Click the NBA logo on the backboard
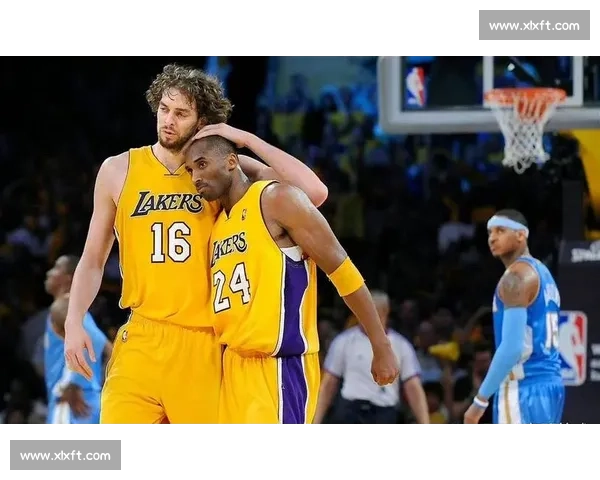The image size is (600, 480). coord(415,86)
